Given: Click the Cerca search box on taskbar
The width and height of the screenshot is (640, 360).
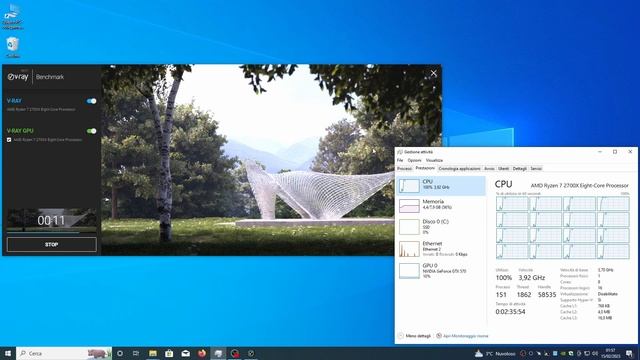Looking at the screenshot, I should (64, 353).
